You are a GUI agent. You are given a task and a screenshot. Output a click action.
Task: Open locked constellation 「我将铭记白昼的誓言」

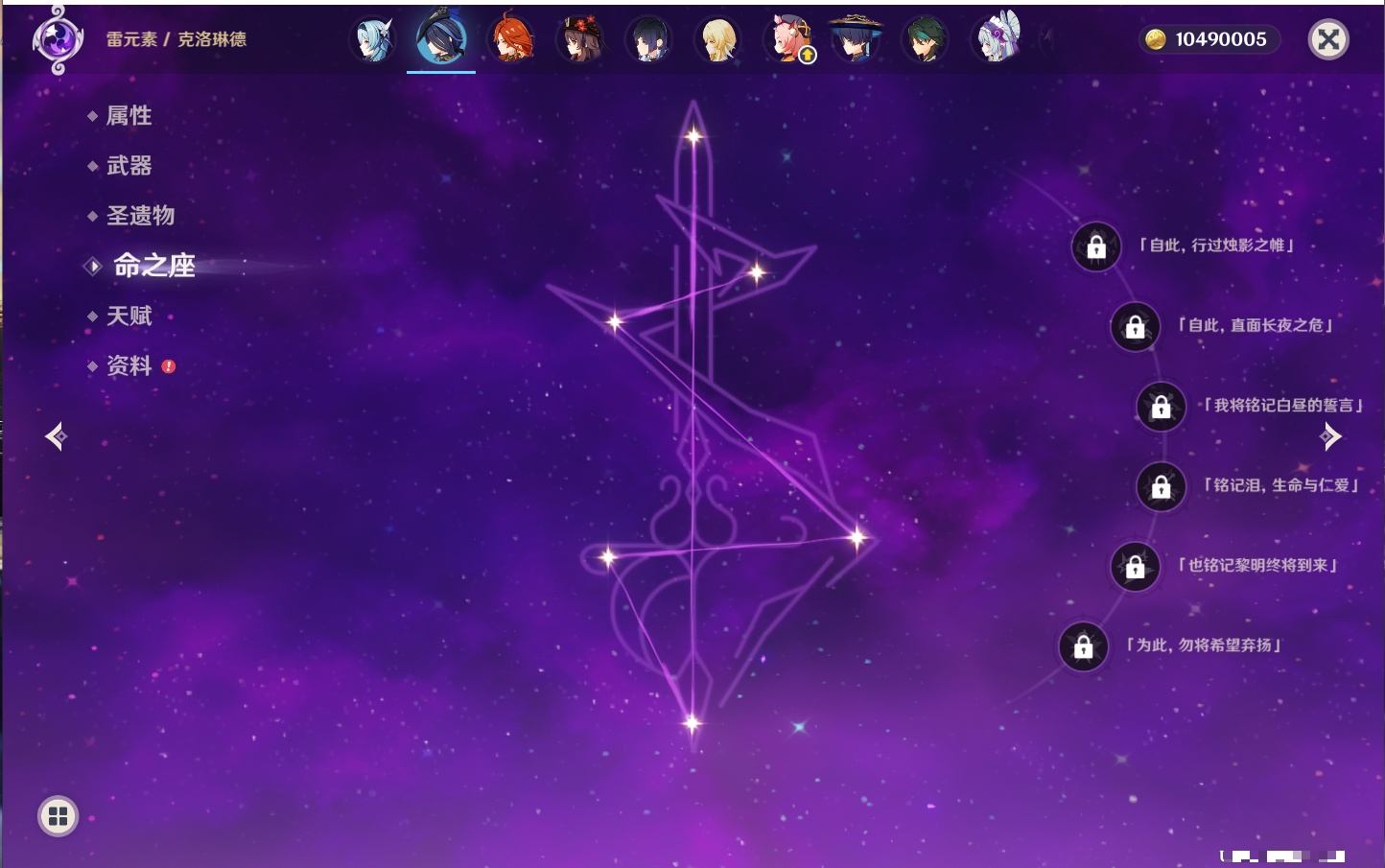click(x=1161, y=407)
